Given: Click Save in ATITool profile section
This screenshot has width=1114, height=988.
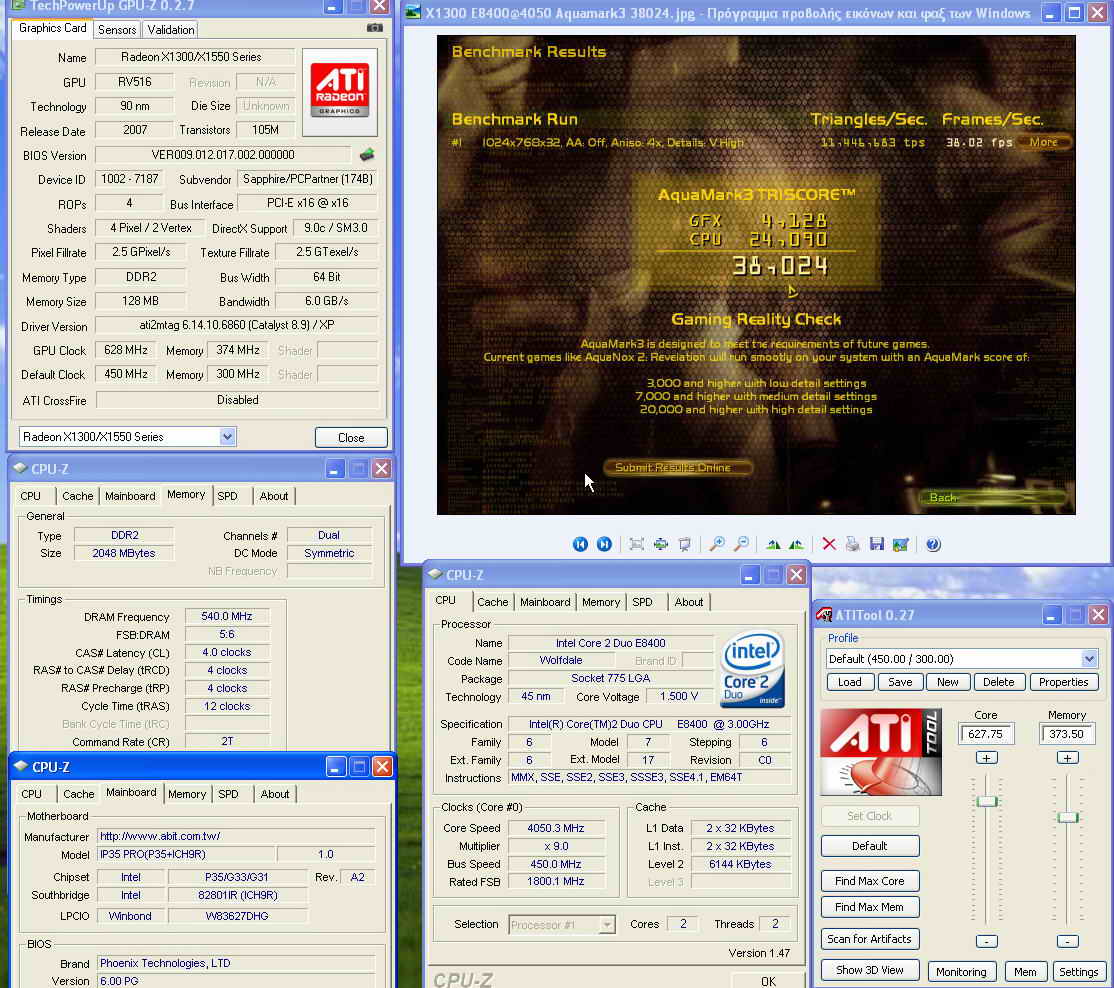Looking at the screenshot, I should coord(900,682).
